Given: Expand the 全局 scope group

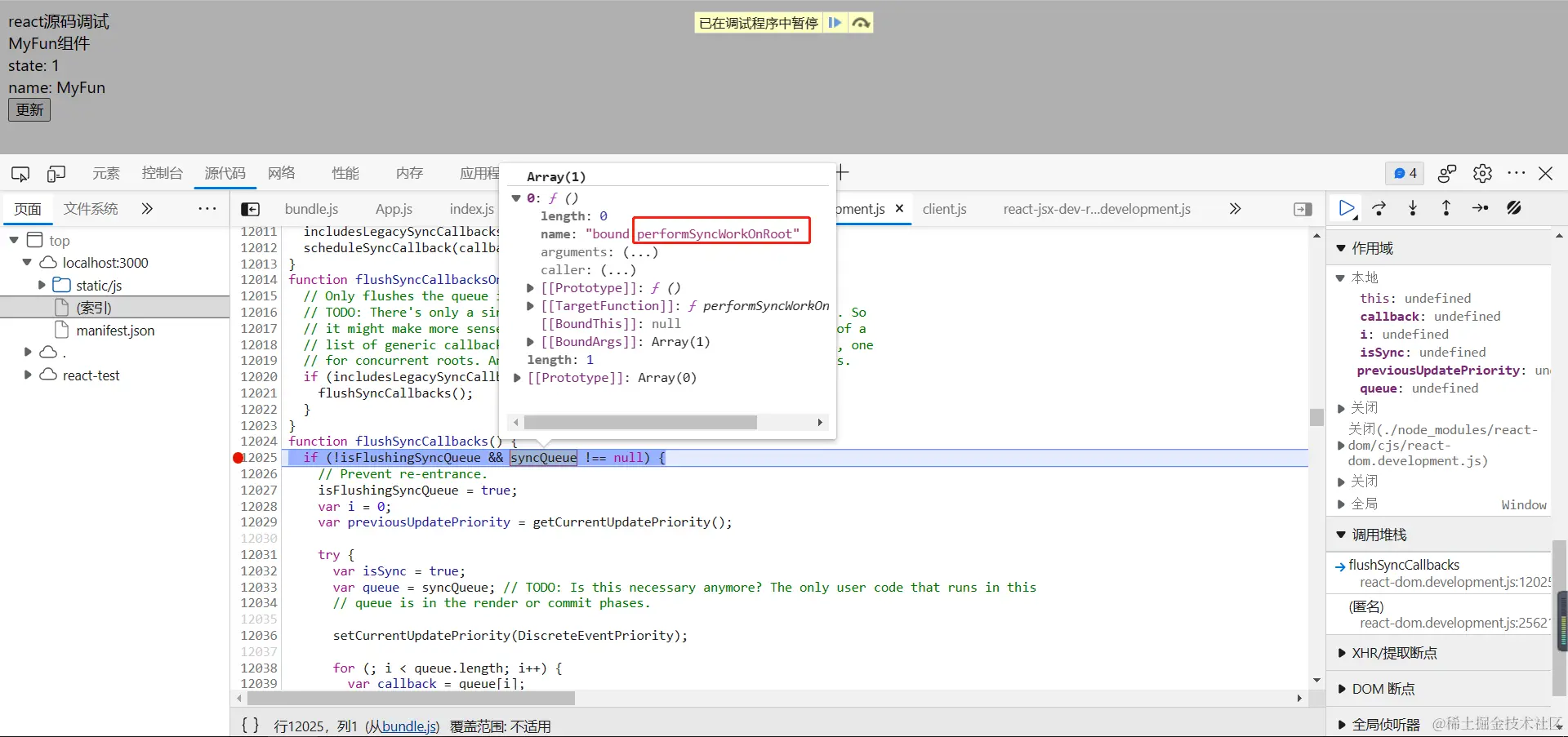Looking at the screenshot, I should [x=1341, y=504].
